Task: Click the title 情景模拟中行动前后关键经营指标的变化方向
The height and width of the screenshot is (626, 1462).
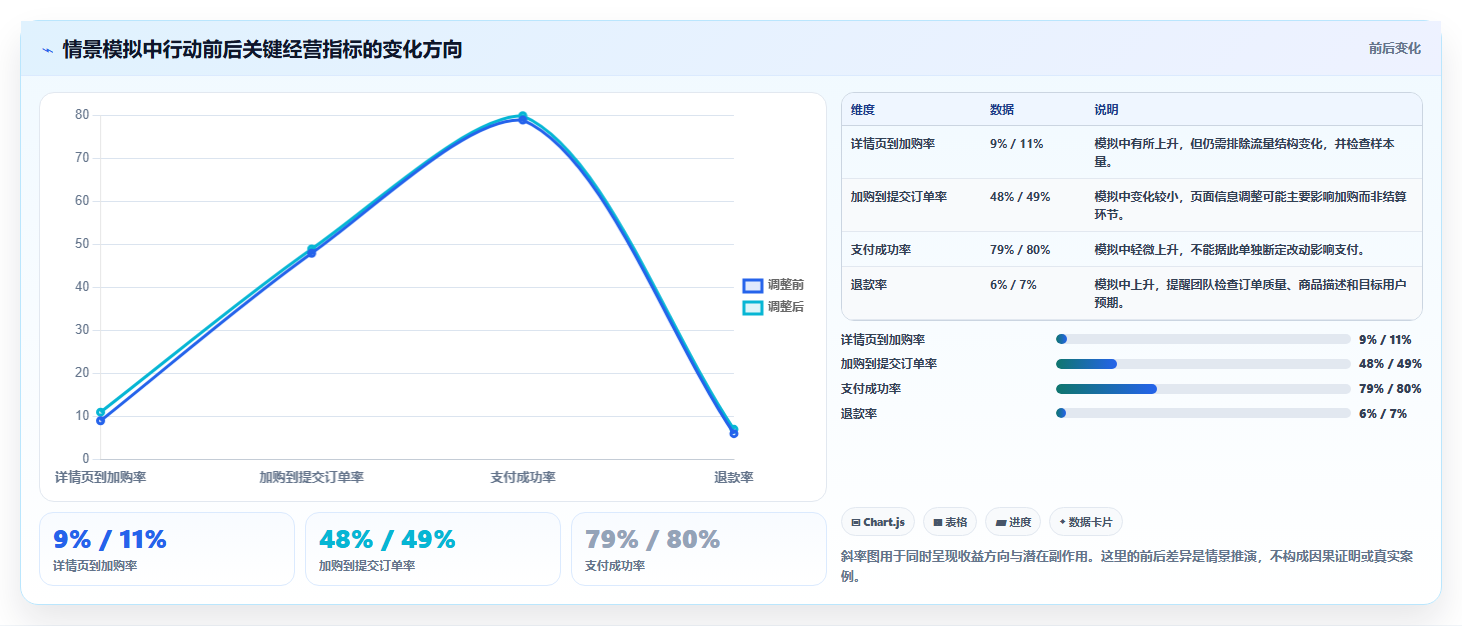Action: point(262,49)
